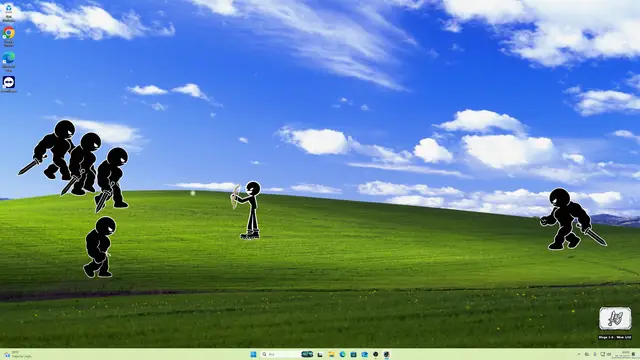The image size is (640, 360).
Task: Click the lone swordsman enemy on the right
Action: 572,219
